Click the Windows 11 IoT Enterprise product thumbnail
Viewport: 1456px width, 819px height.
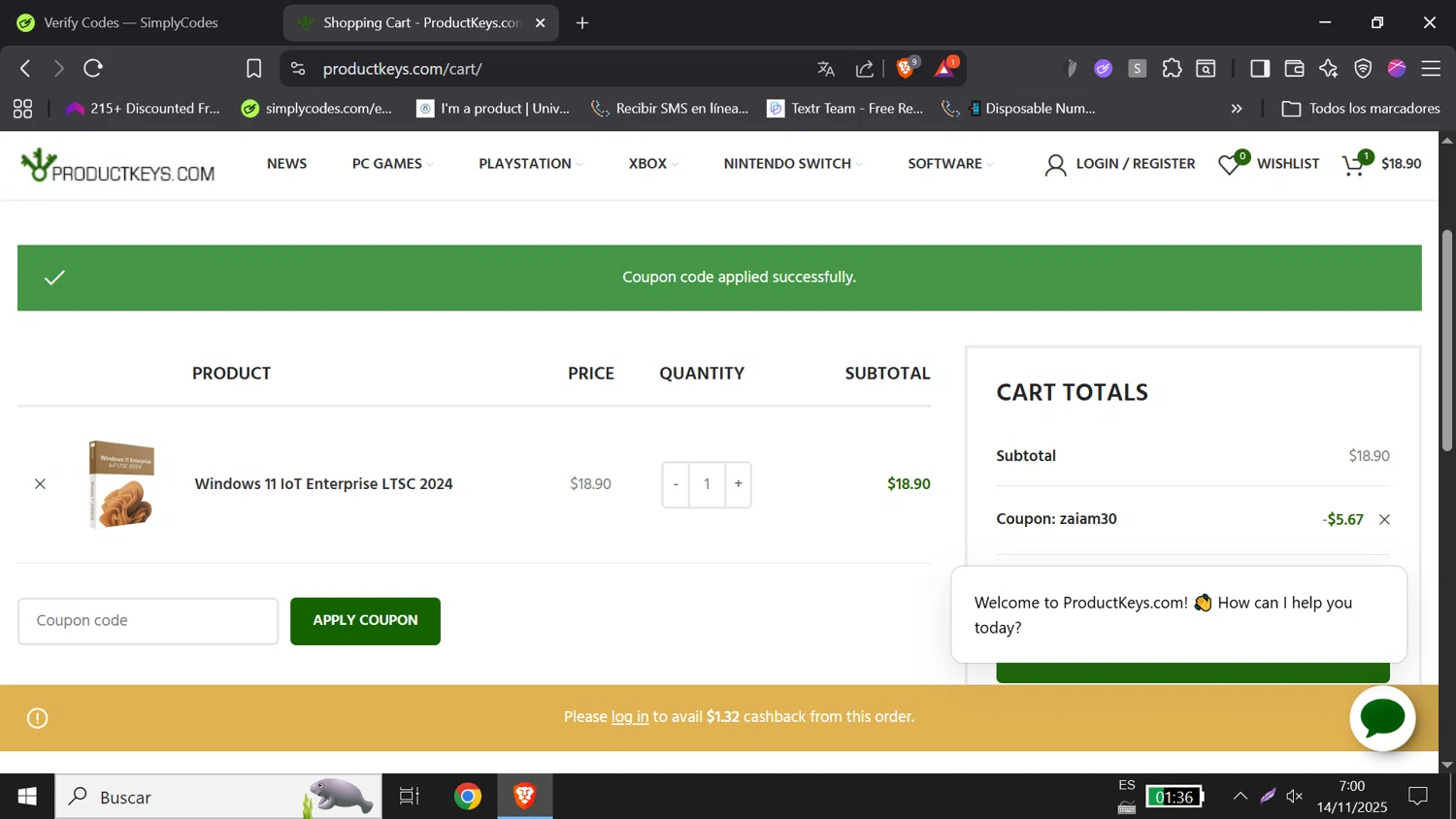point(122,483)
